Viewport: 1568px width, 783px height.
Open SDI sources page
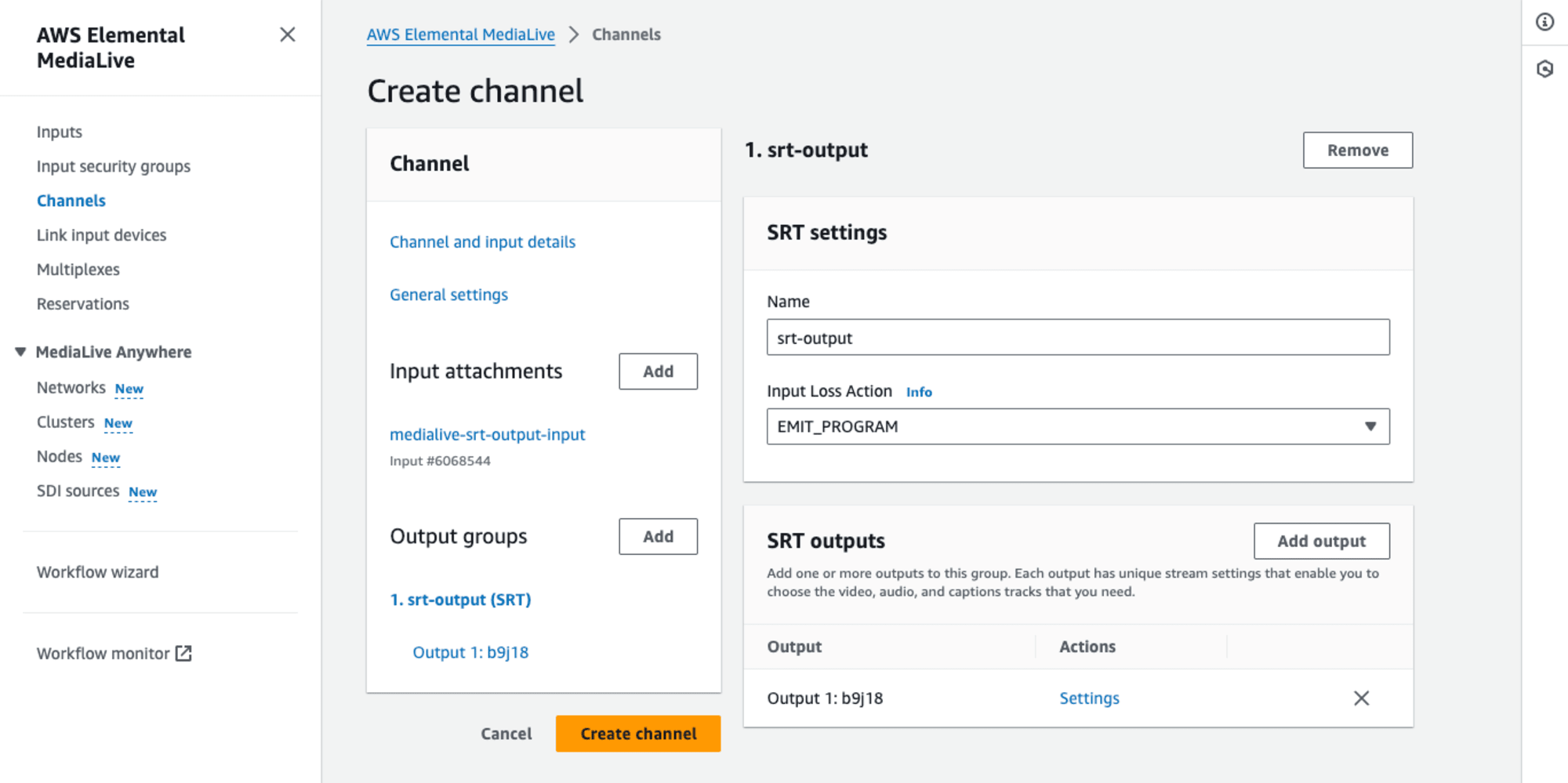78,491
